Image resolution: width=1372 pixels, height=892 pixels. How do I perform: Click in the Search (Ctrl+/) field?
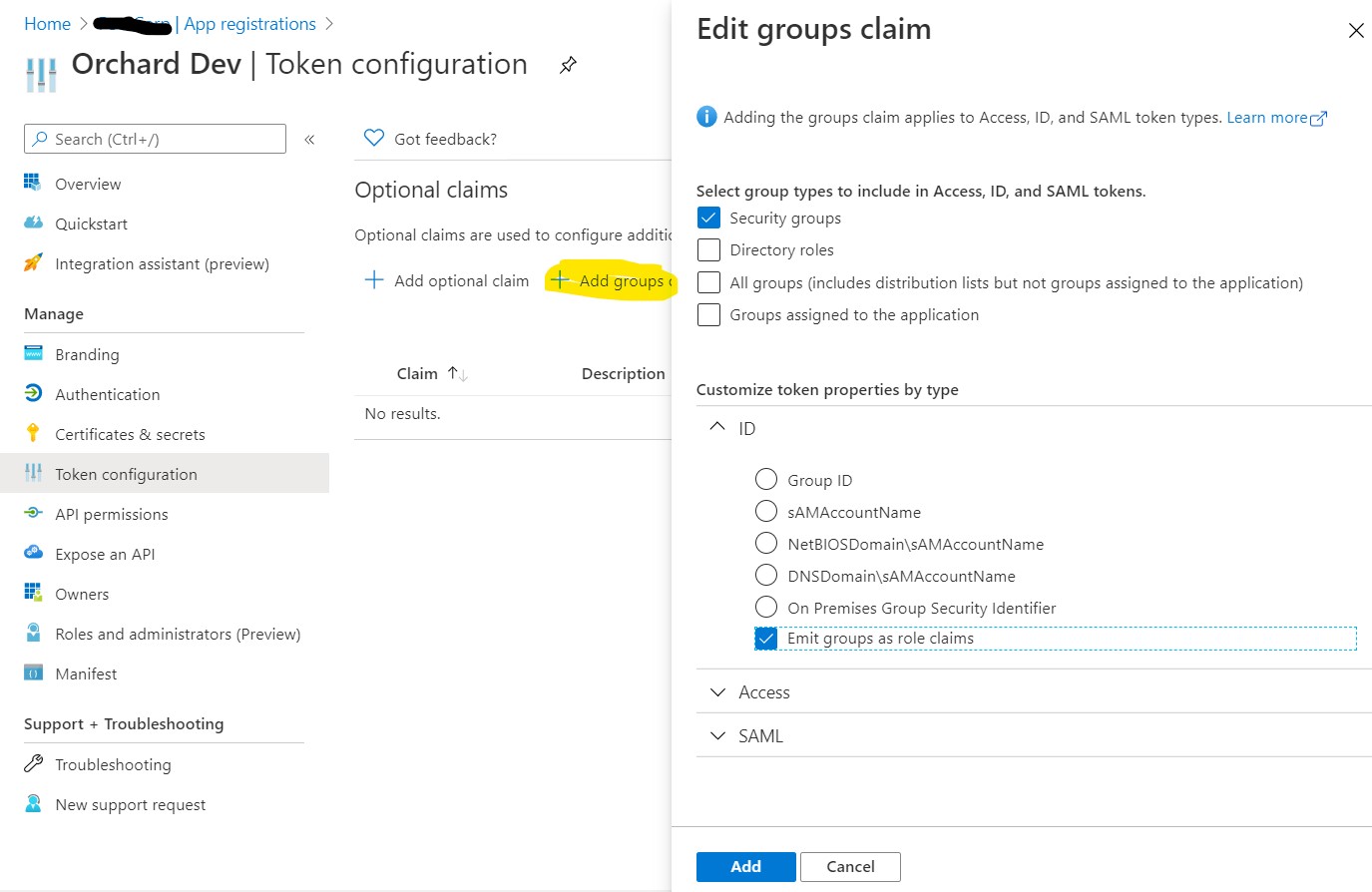[x=155, y=139]
